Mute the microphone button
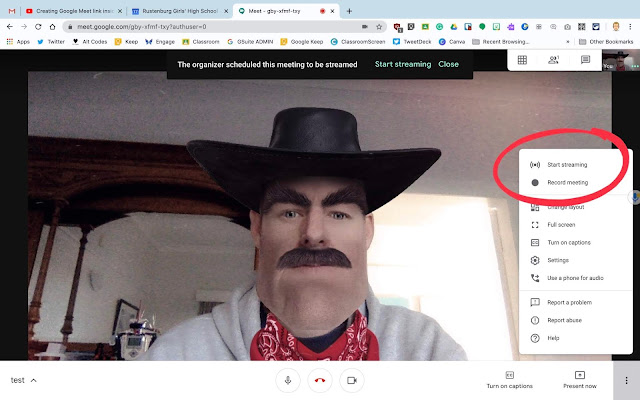Screen dimensions: 640x400 click(x=288, y=380)
